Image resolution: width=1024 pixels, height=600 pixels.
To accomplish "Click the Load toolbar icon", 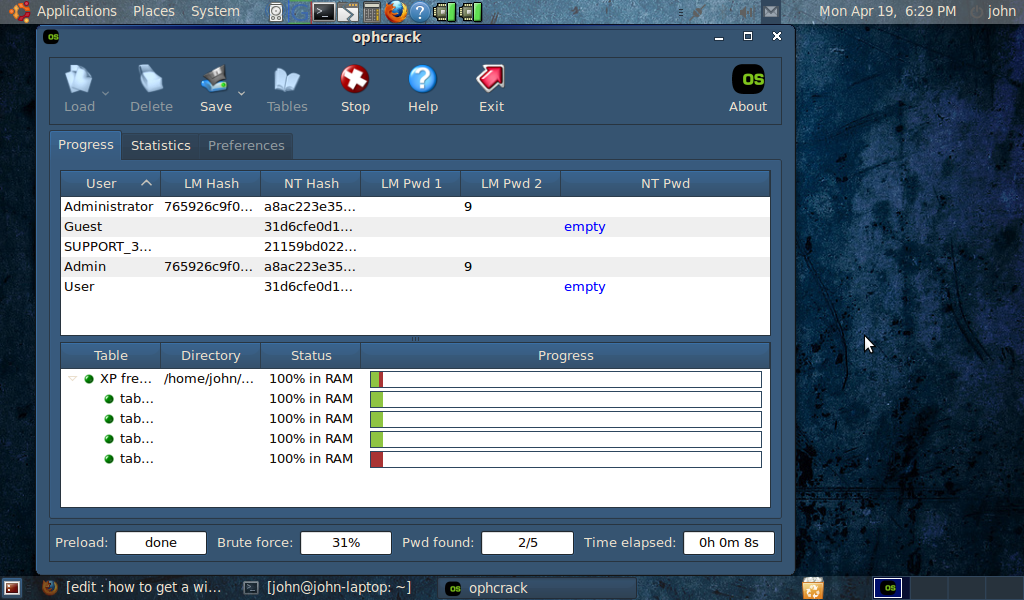I will (x=79, y=80).
